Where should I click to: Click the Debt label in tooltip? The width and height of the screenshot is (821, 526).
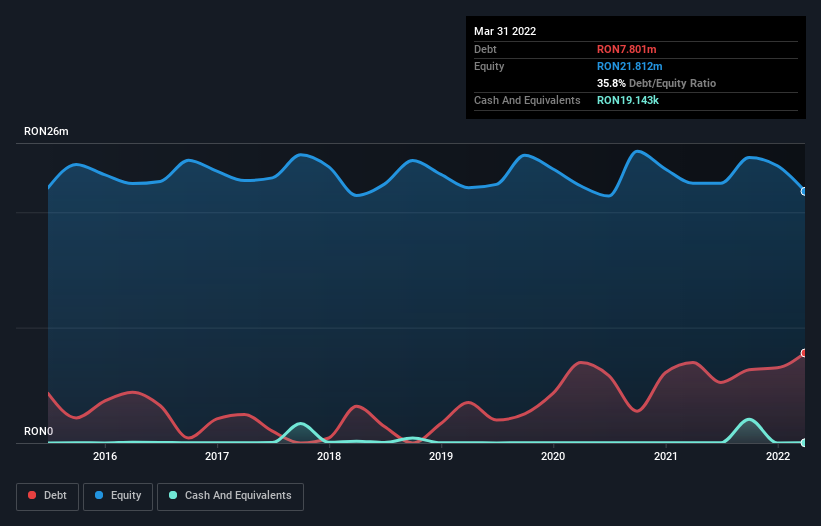point(485,49)
